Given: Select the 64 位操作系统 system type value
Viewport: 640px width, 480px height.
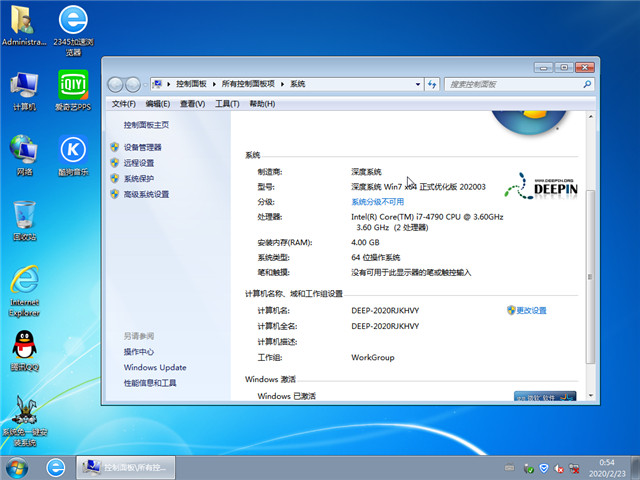Looking at the screenshot, I should point(376,258).
